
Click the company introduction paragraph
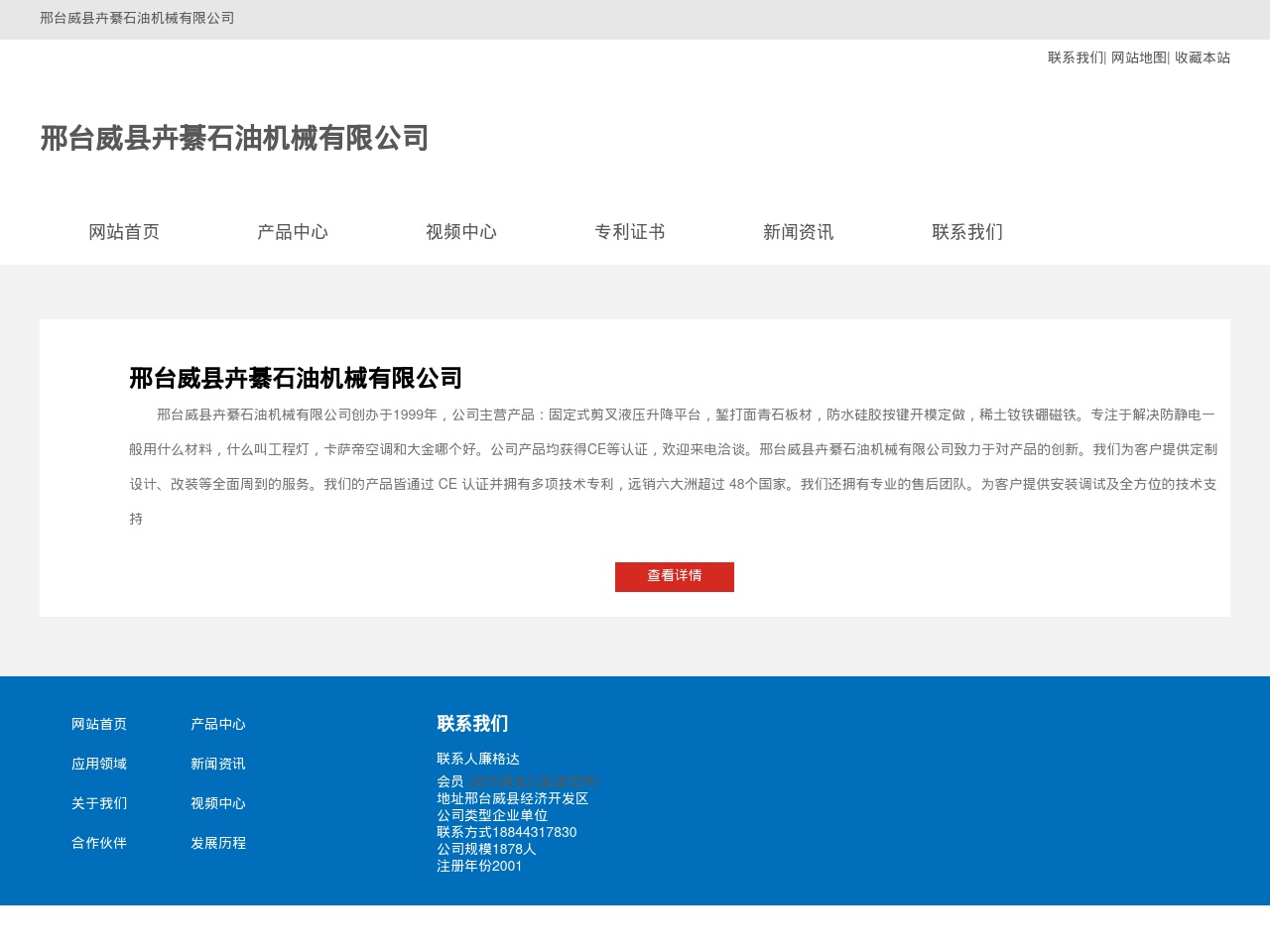point(674,466)
